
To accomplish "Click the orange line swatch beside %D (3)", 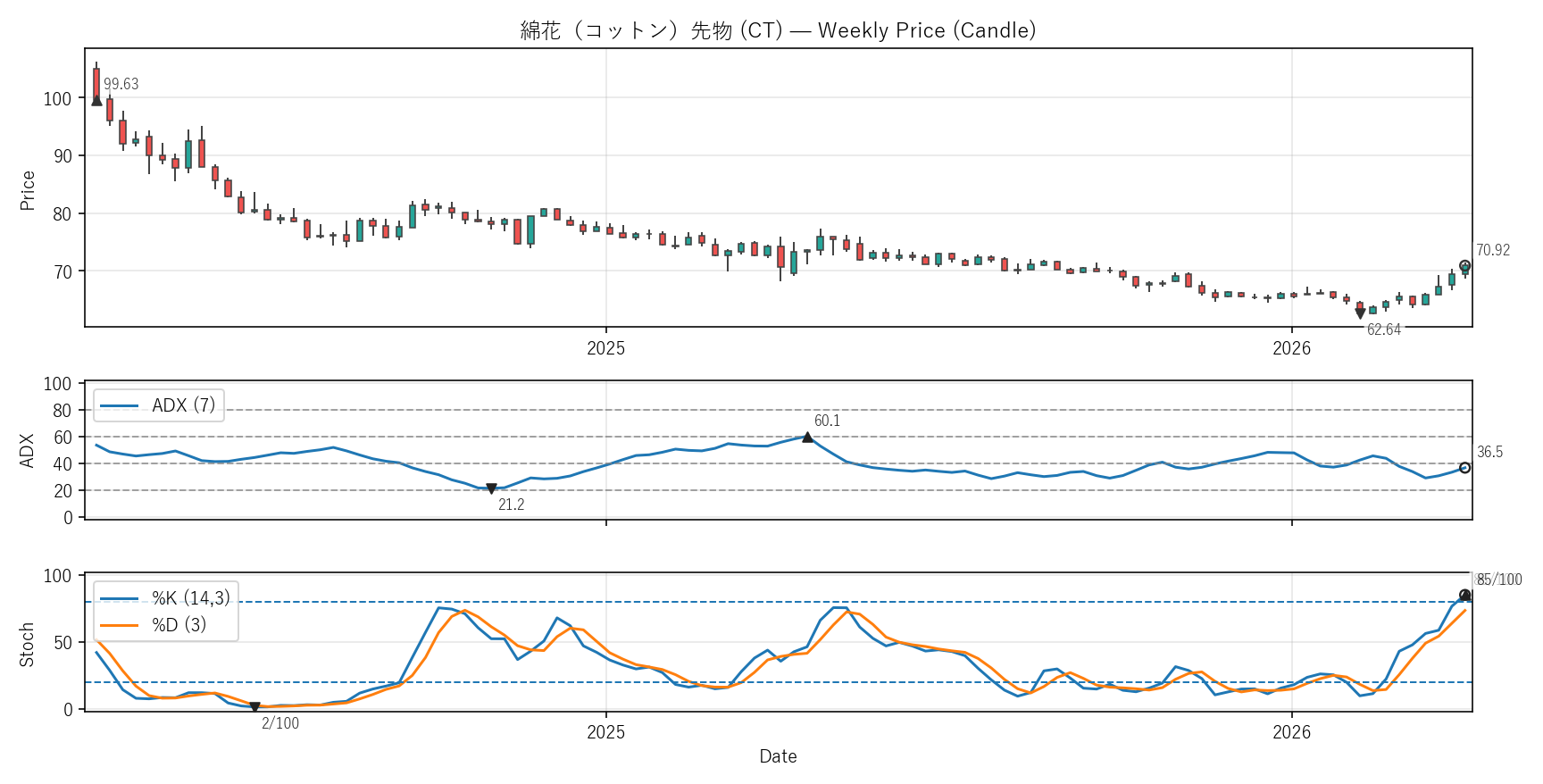I will (x=119, y=625).
